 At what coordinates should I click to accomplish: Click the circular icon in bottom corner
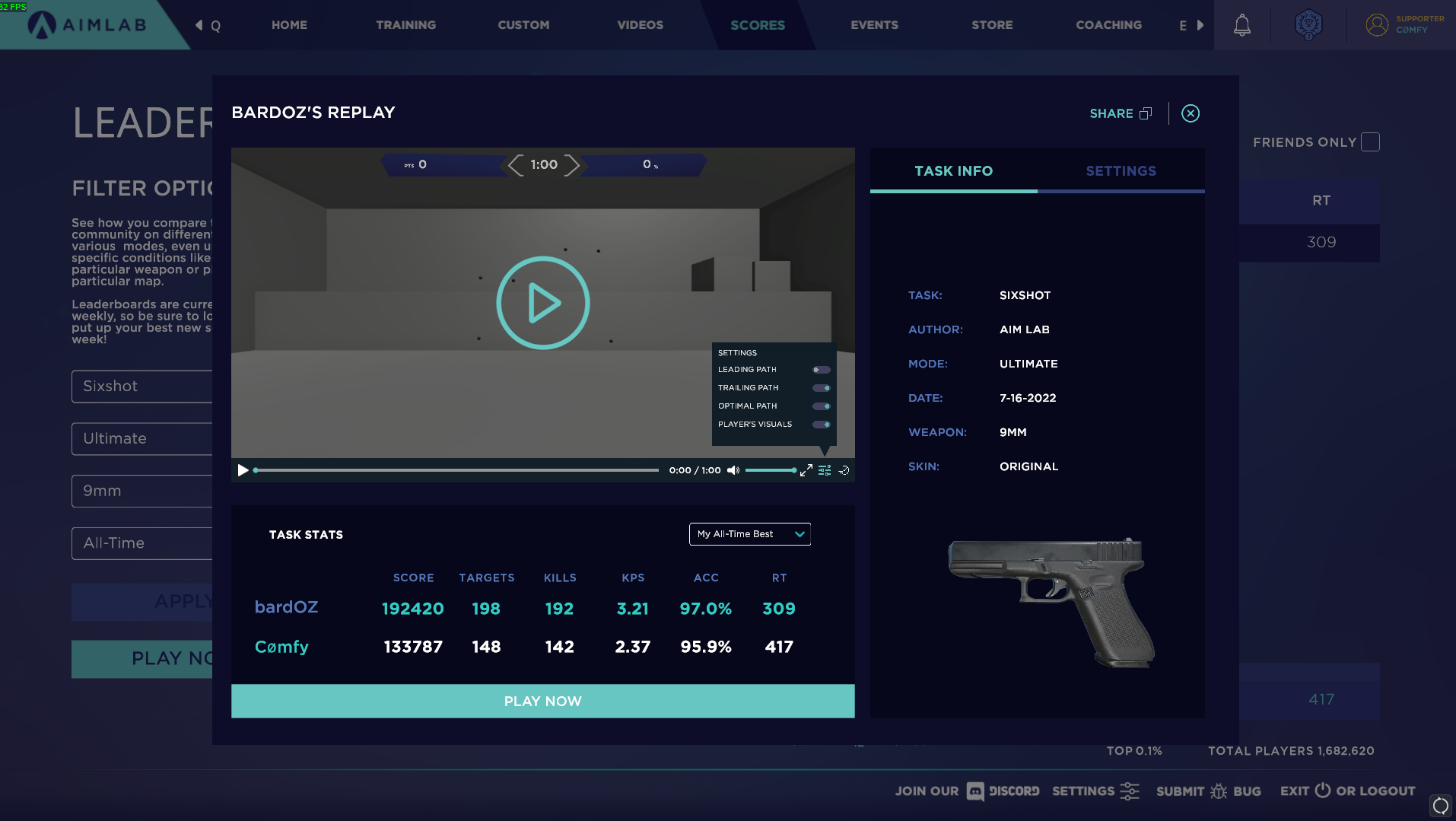pos(1440,805)
